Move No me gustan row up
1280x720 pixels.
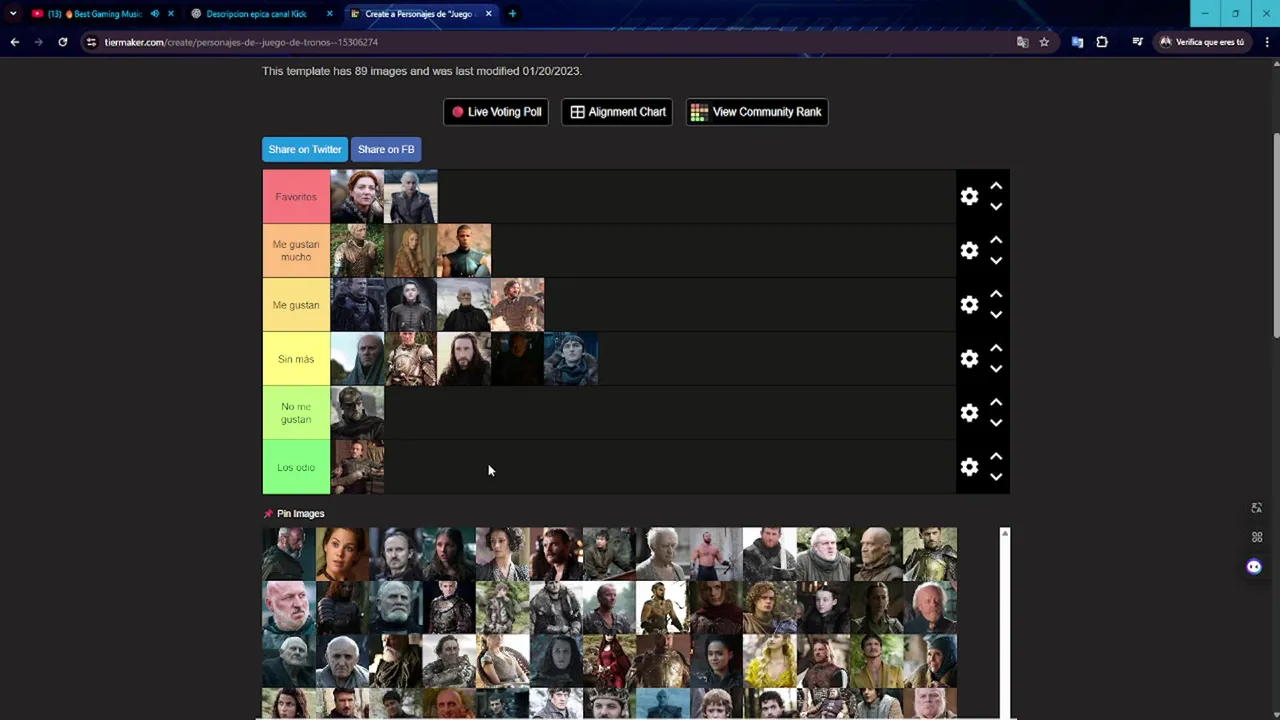(996, 402)
